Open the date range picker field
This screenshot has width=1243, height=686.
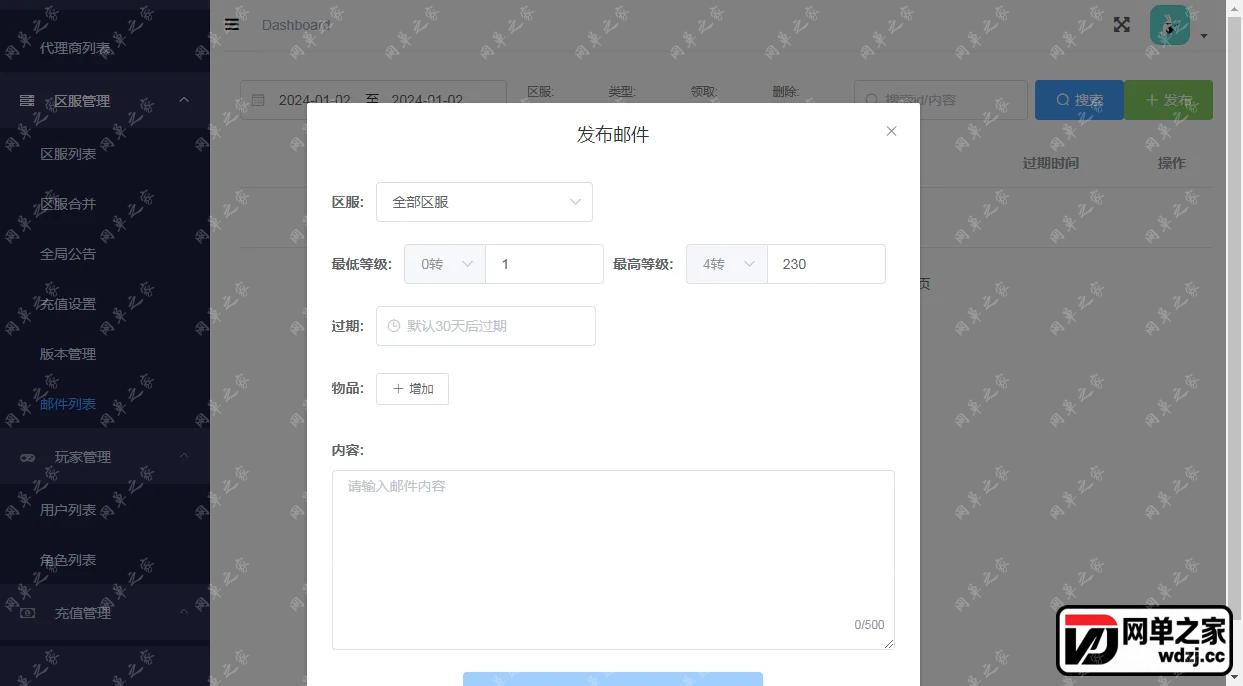(x=373, y=100)
